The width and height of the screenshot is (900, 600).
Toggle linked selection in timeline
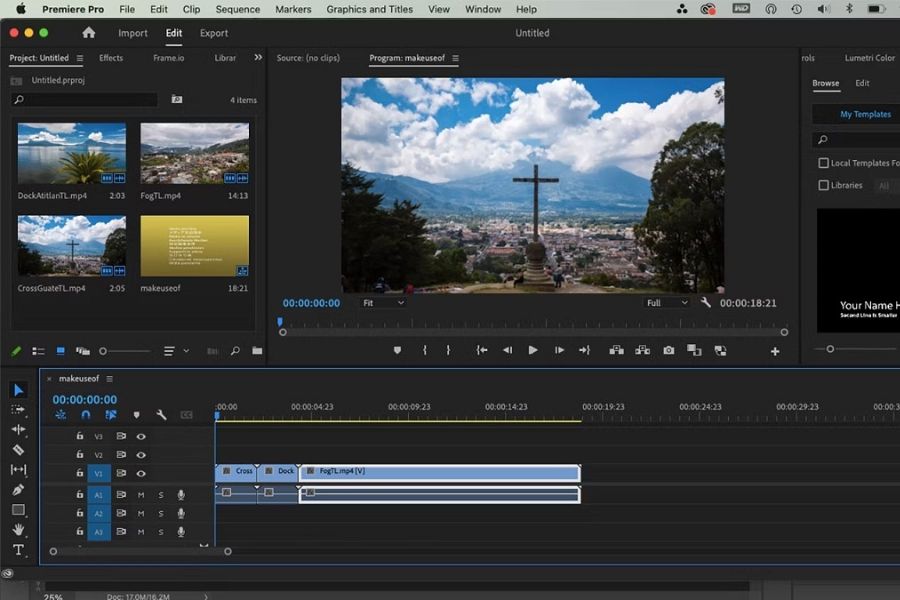coord(111,415)
